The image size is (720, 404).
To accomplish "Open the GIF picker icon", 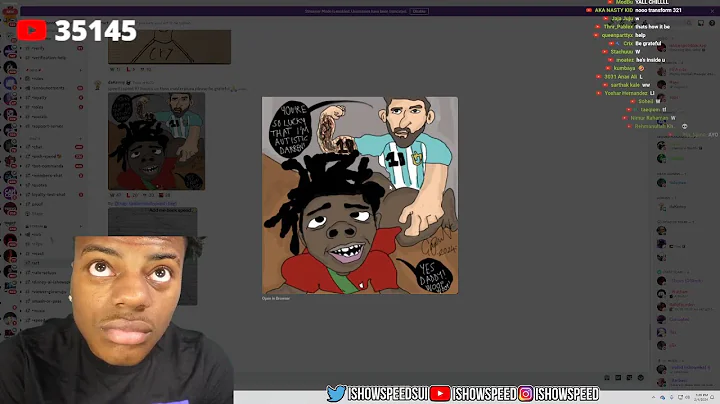I will (x=618, y=377).
